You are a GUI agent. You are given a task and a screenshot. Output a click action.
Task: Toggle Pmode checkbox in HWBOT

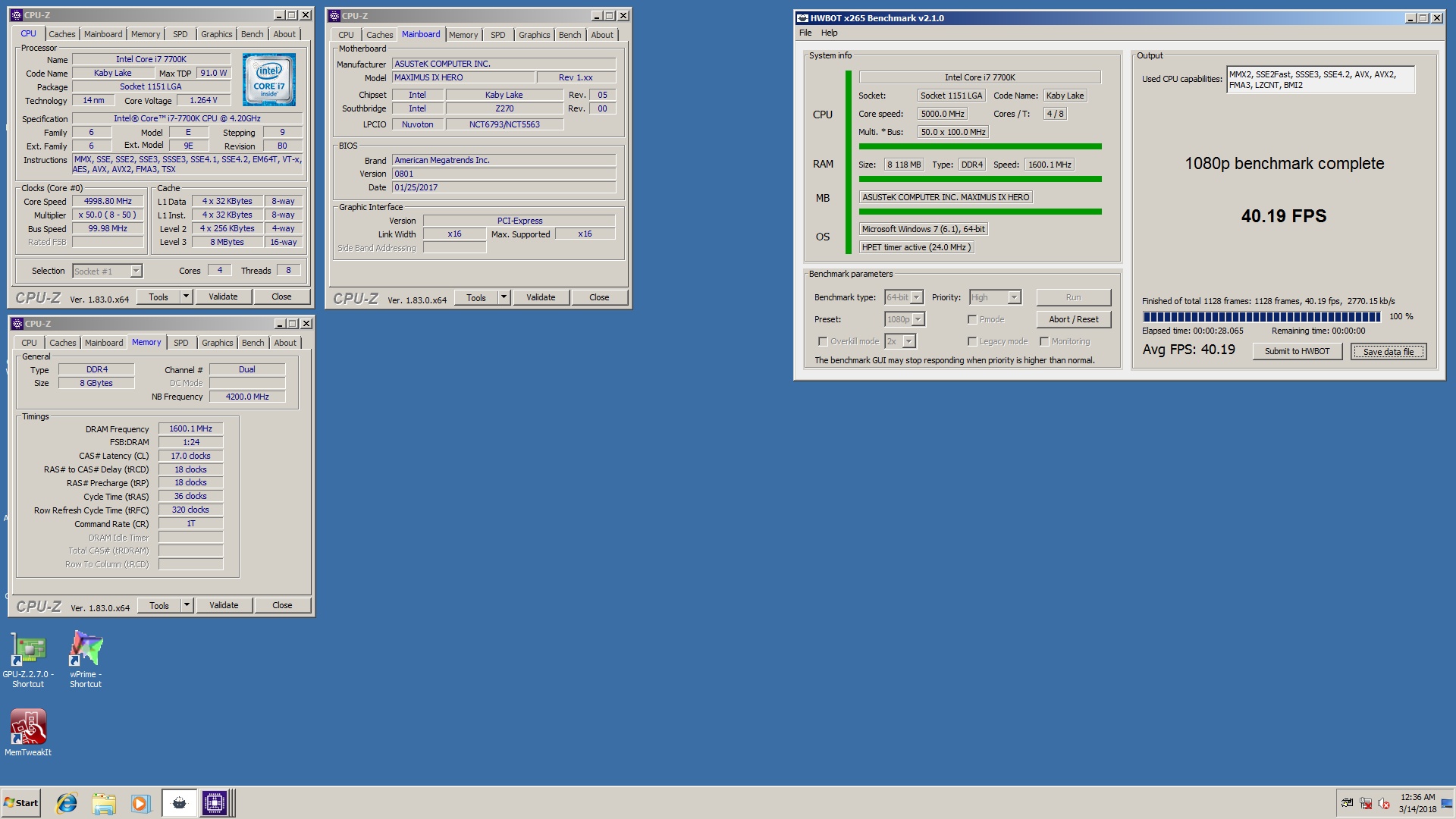click(x=972, y=319)
